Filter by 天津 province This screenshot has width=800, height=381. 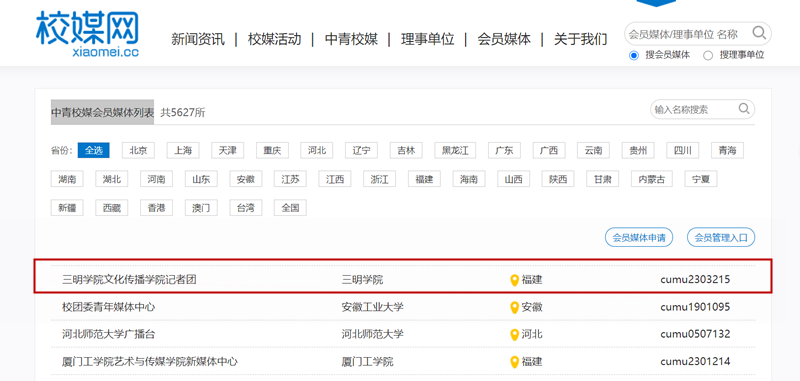pyautogui.click(x=228, y=150)
